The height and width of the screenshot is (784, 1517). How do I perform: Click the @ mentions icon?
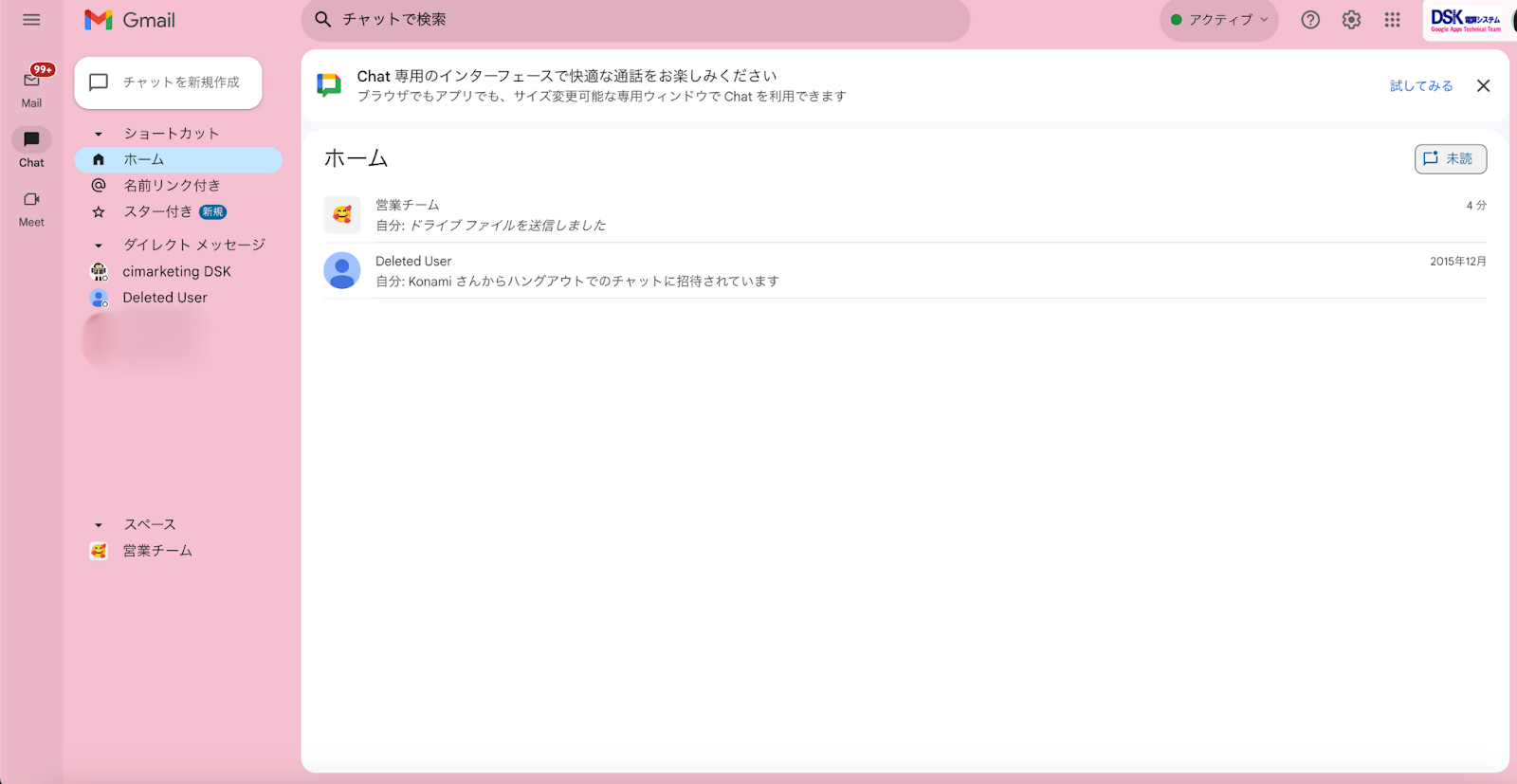pos(99,186)
